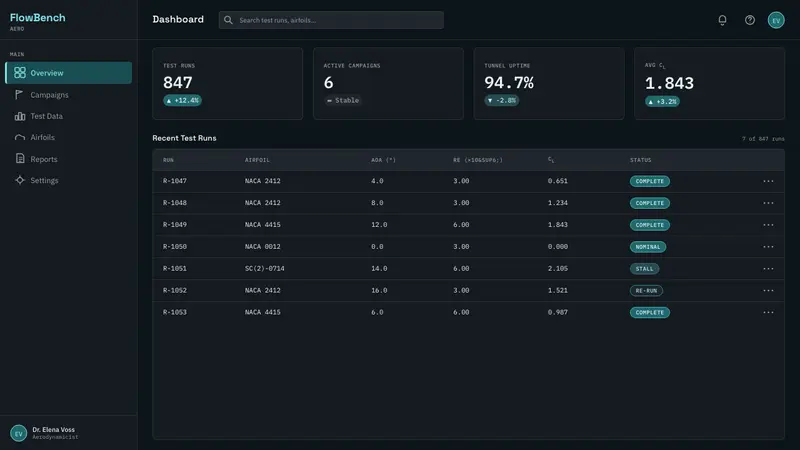The height and width of the screenshot is (450, 800).
Task: Open the notifications bell icon
Action: coord(722,20)
